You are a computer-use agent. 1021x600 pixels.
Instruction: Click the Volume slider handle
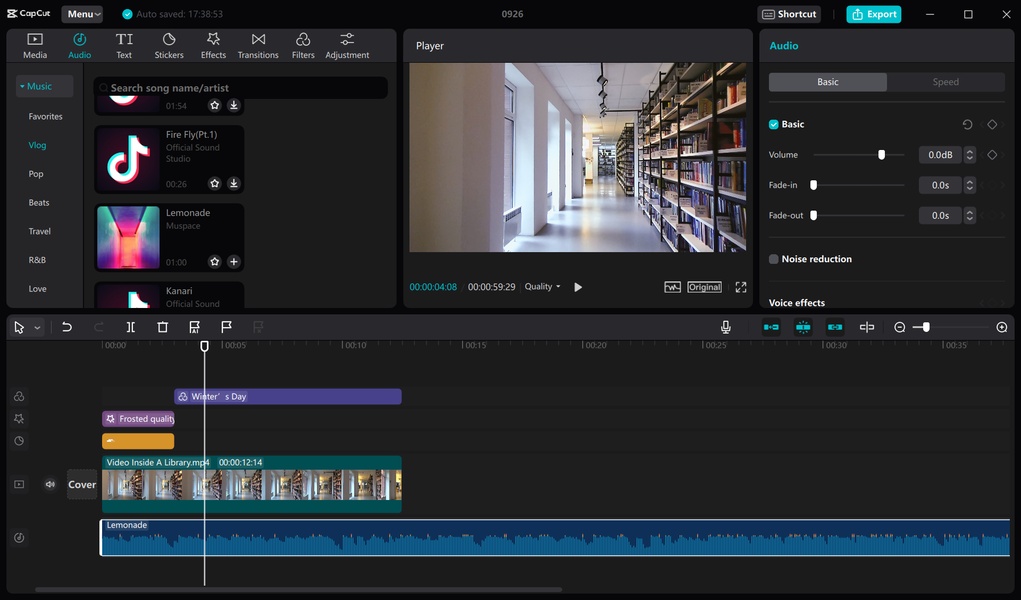881,155
